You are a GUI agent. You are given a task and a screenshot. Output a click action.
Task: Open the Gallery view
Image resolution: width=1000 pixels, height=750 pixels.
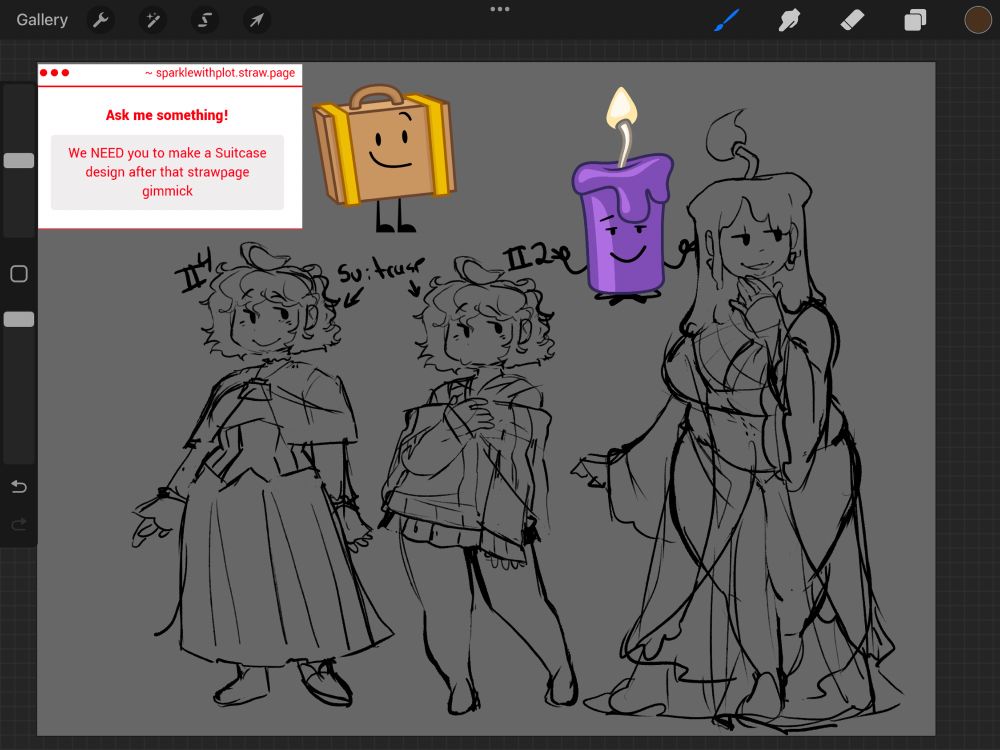[x=42, y=20]
